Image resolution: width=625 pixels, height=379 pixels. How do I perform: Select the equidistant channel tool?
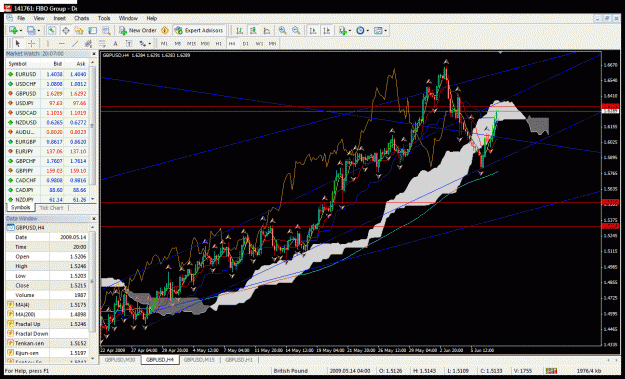pyautogui.click(x=88, y=43)
